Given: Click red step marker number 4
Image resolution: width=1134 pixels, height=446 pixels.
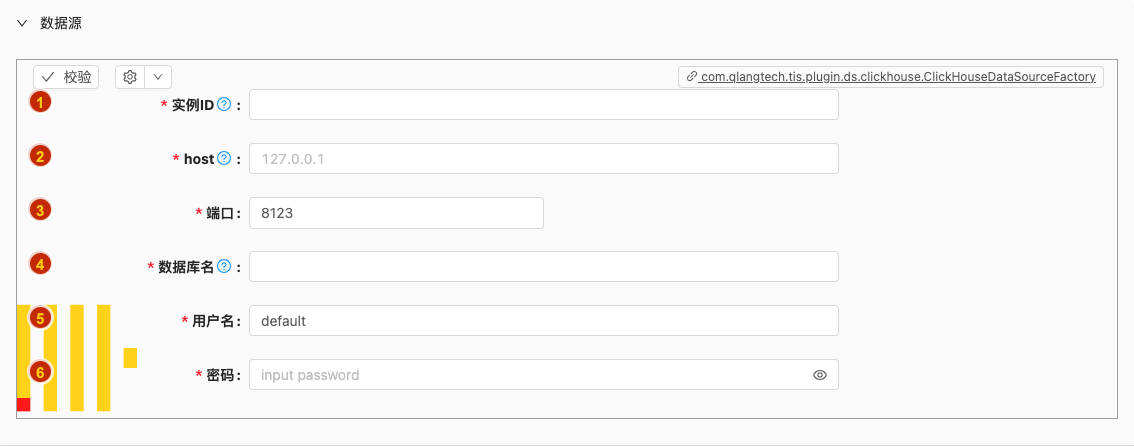Looking at the screenshot, I should (40, 265).
